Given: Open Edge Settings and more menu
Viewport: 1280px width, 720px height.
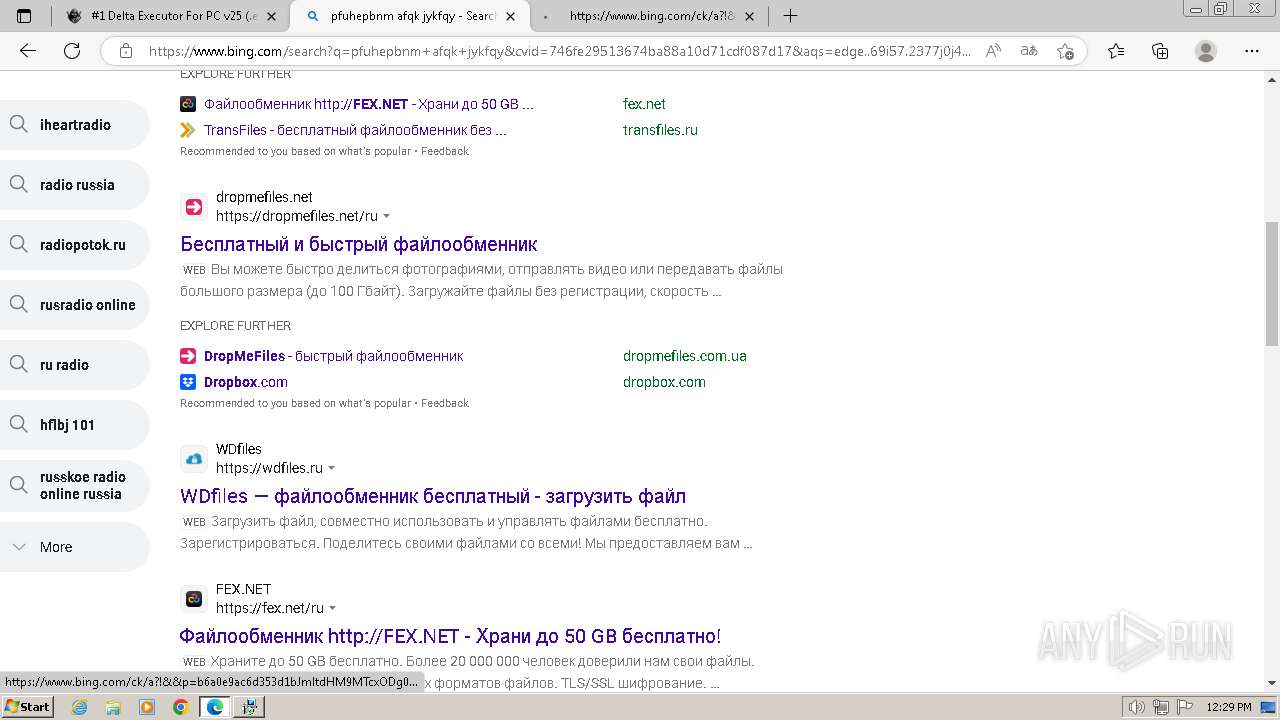Looking at the screenshot, I should tap(1252, 51).
